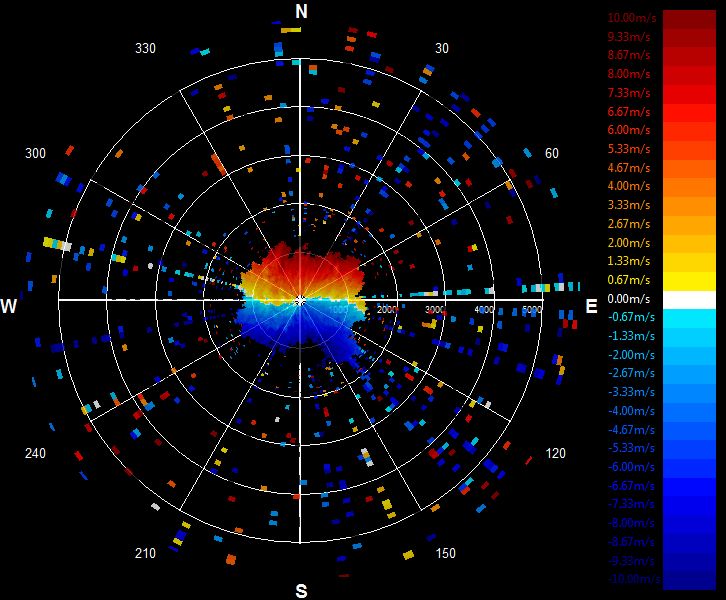Click the -8.67m/s legend label
726x600 pixels.
(x=632, y=542)
